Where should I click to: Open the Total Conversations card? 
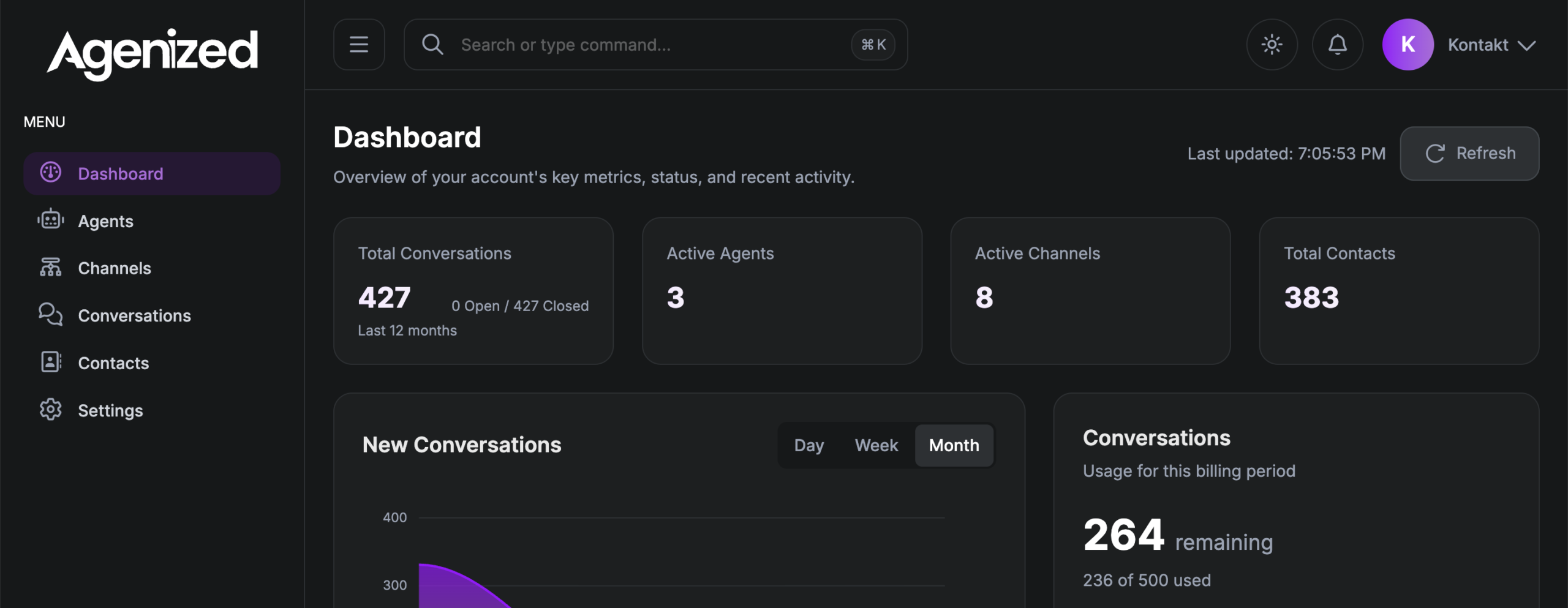coord(473,291)
